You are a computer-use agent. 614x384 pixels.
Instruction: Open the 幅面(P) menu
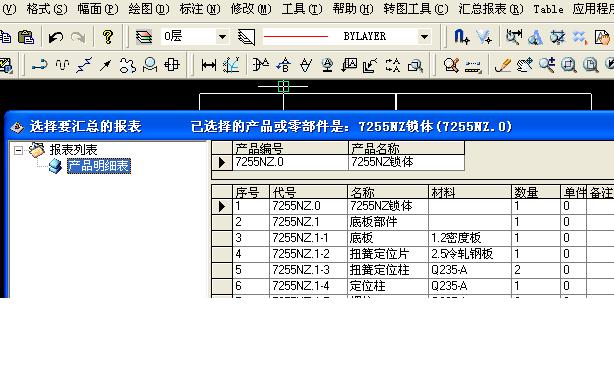[x=98, y=9]
